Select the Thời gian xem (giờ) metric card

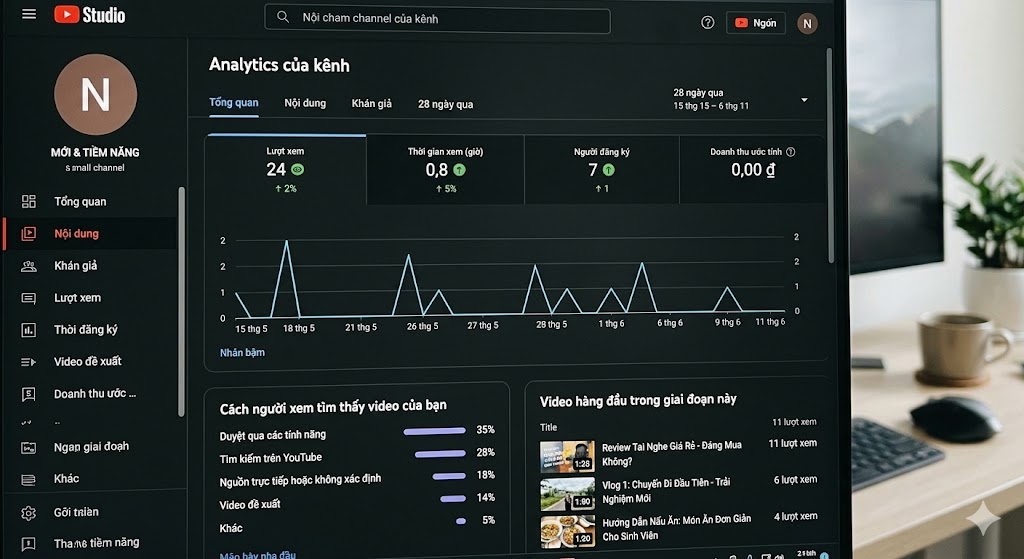coord(445,170)
